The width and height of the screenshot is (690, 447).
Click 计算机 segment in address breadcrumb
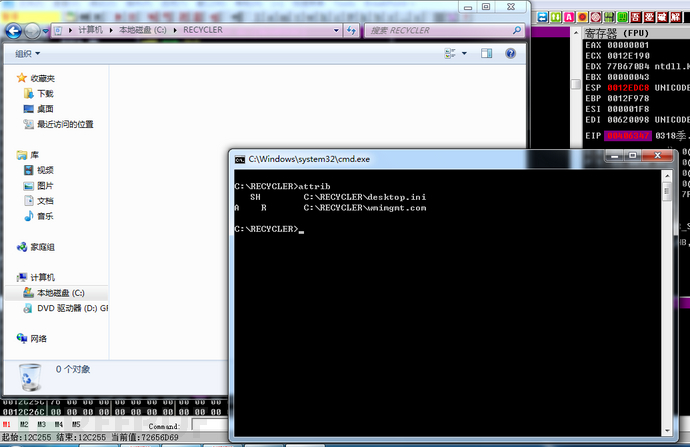(x=94, y=31)
